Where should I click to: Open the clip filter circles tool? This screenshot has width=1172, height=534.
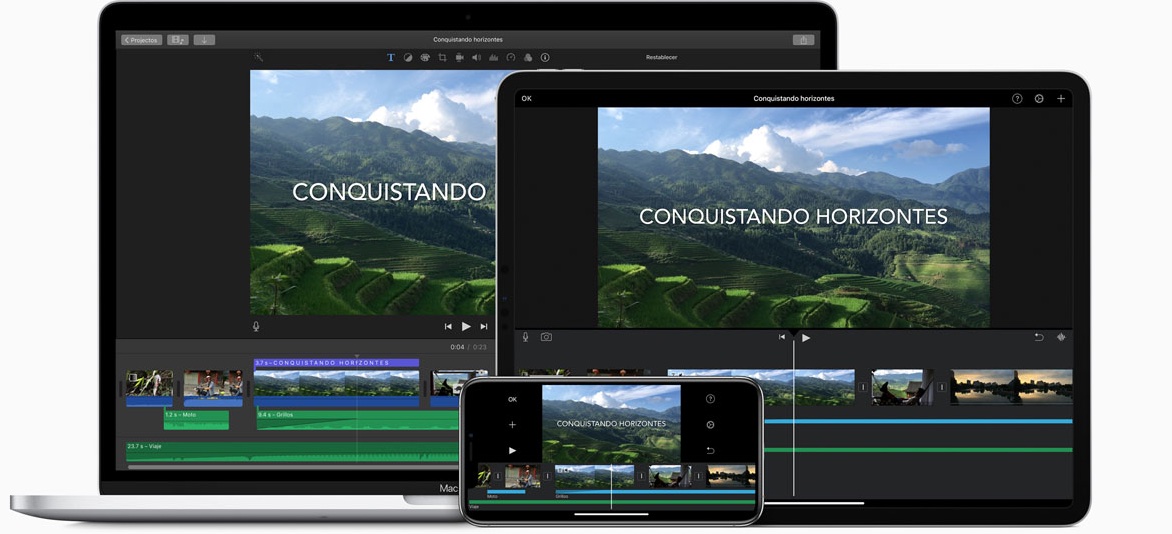528,58
